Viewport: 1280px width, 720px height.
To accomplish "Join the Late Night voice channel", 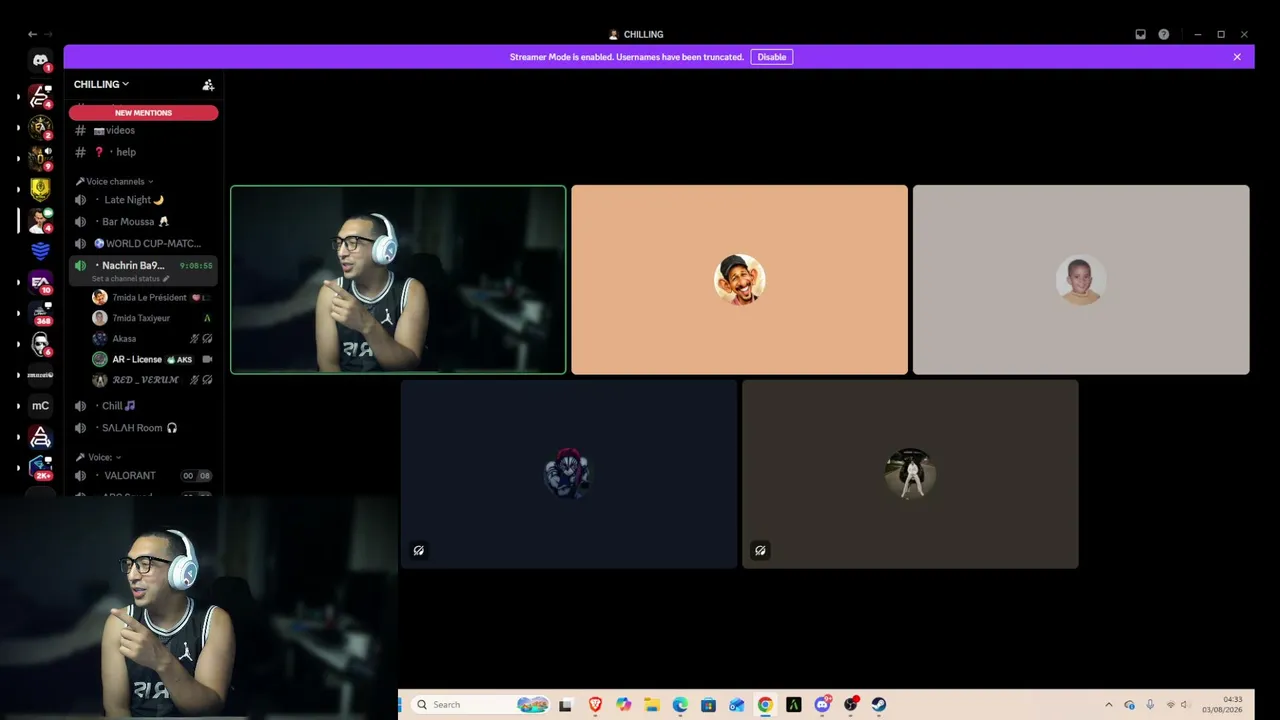I will [144, 200].
